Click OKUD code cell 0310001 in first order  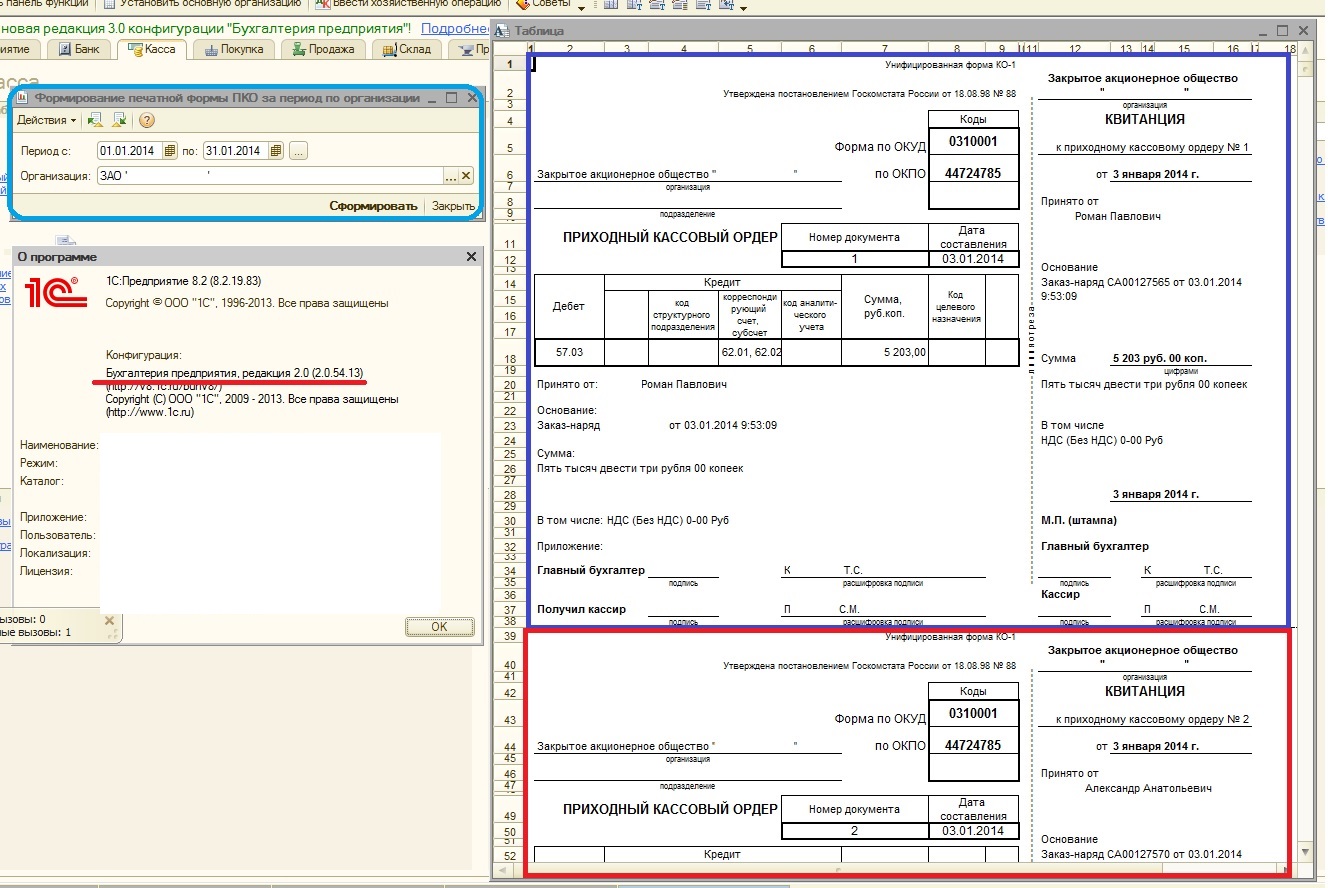click(x=974, y=142)
